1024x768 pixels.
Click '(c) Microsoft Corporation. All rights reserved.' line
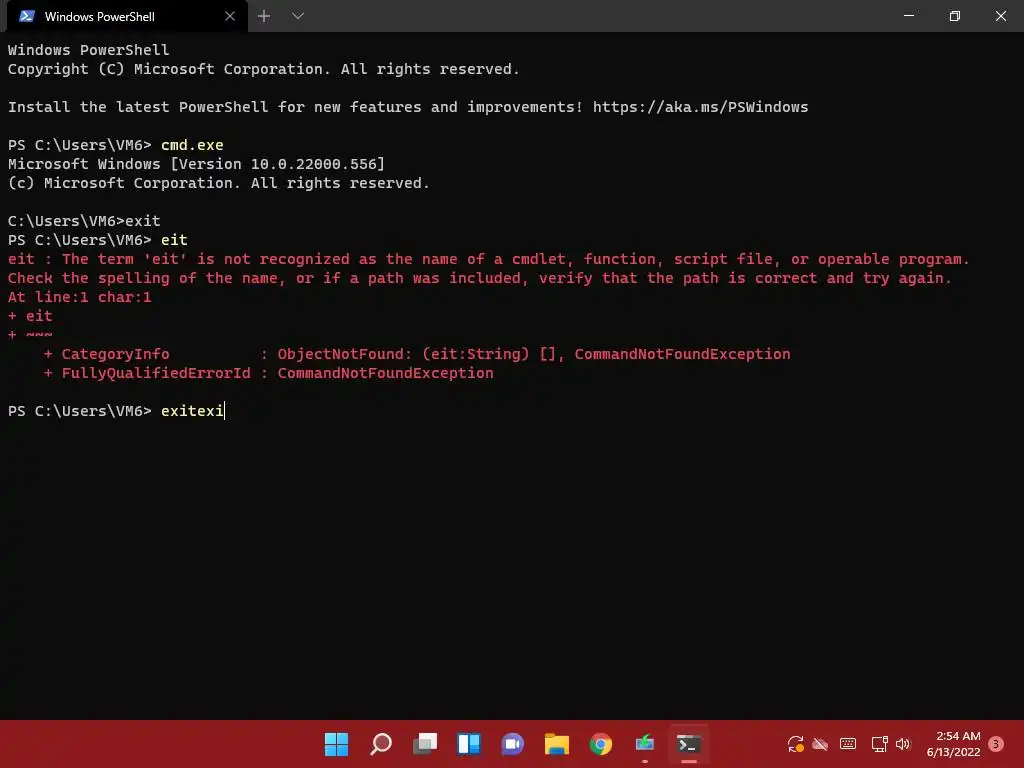219,183
